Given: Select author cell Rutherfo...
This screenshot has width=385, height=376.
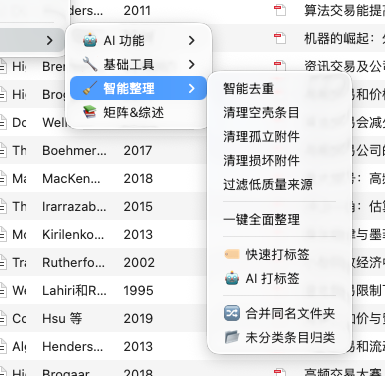Looking at the screenshot, I should (x=73, y=262).
